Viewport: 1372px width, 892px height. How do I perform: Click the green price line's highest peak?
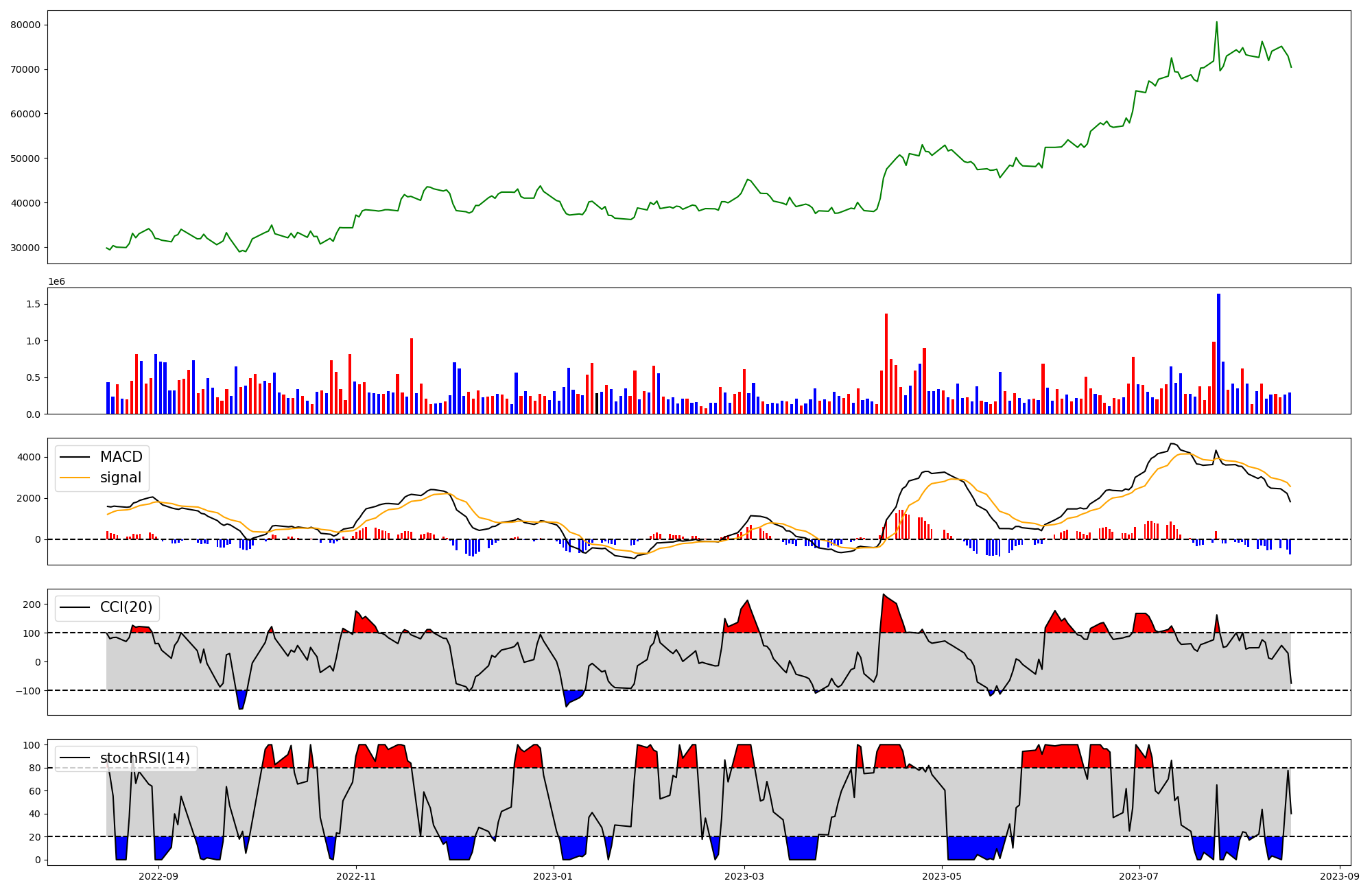[1217, 23]
